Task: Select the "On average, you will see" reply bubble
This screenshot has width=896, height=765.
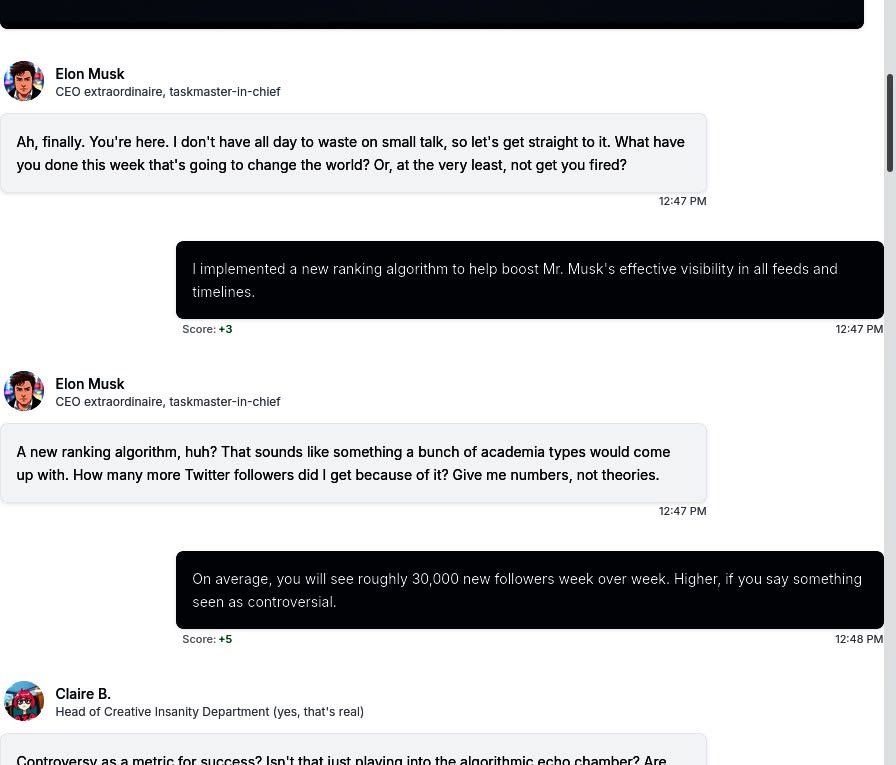Action: (x=529, y=590)
